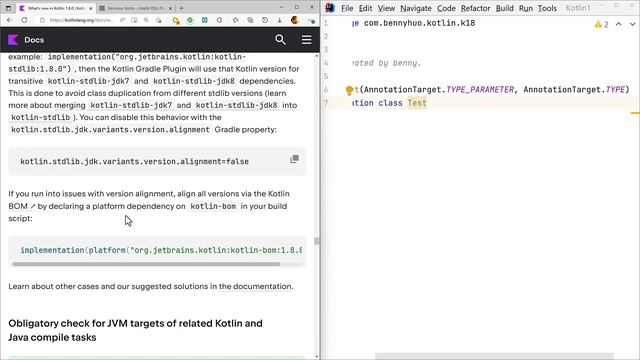The height and width of the screenshot is (360, 640).
Task: Open the Run menu in IntelliJ
Action: (x=525, y=8)
